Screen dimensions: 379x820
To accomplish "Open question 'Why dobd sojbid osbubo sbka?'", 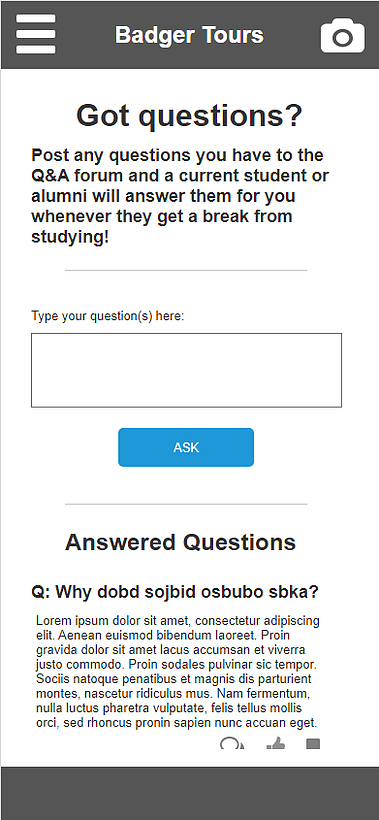I will pyautogui.click(x=175, y=592).
